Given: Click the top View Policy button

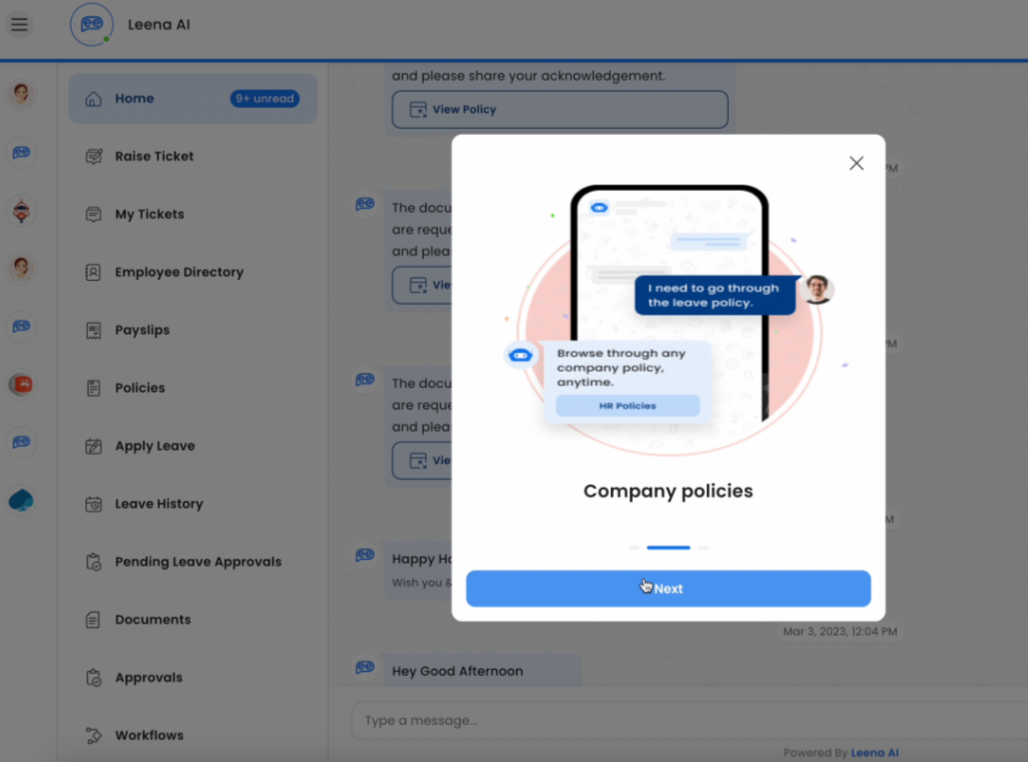Looking at the screenshot, I should (x=560, y=110).
